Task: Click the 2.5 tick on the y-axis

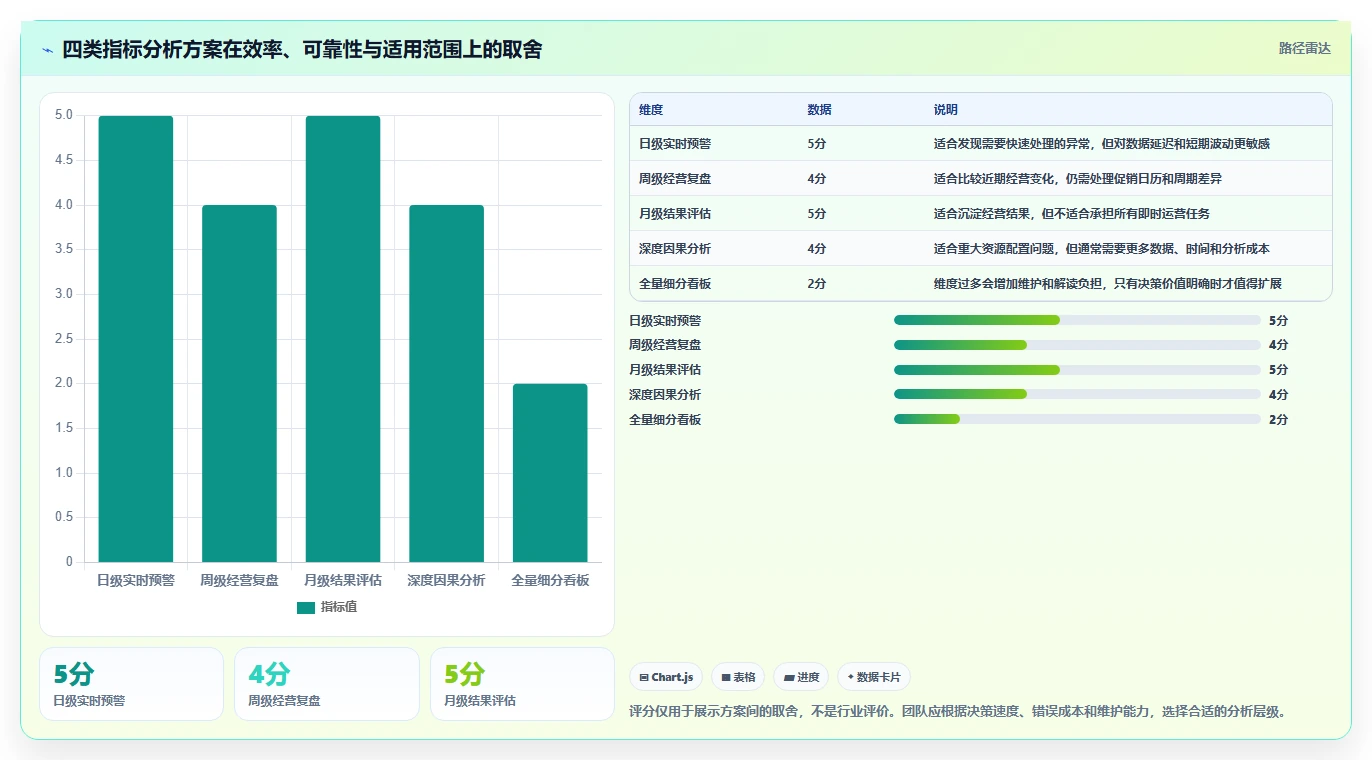Action: [x=64, y=339]
